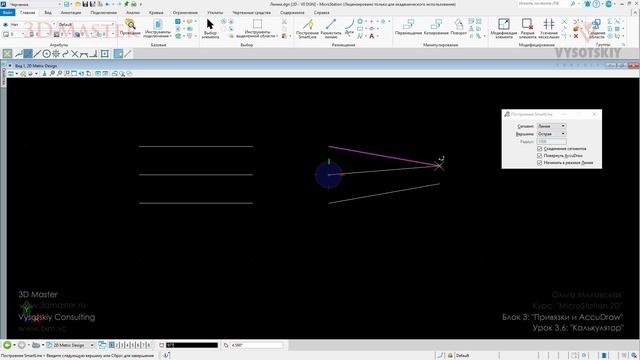Toggle view number 4 button
640x360 pixels.
127,345
